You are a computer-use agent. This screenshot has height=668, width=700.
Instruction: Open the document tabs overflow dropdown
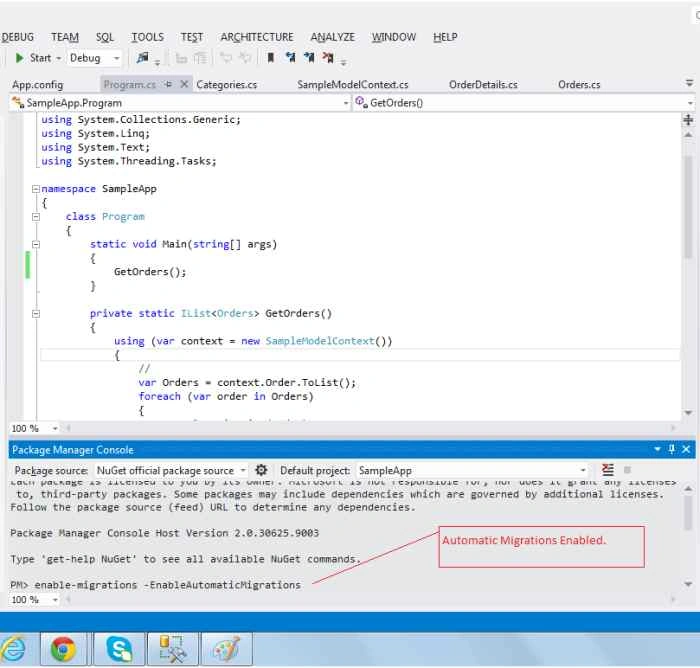pos(689,83)
